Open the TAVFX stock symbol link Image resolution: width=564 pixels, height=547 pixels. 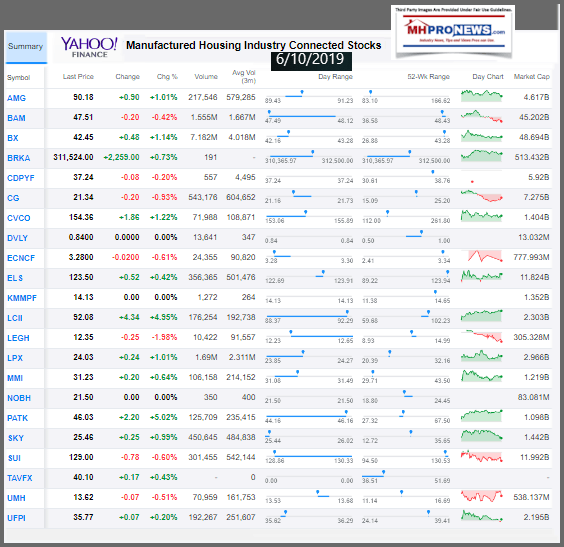pyautogui.click(x=19, y=478)
